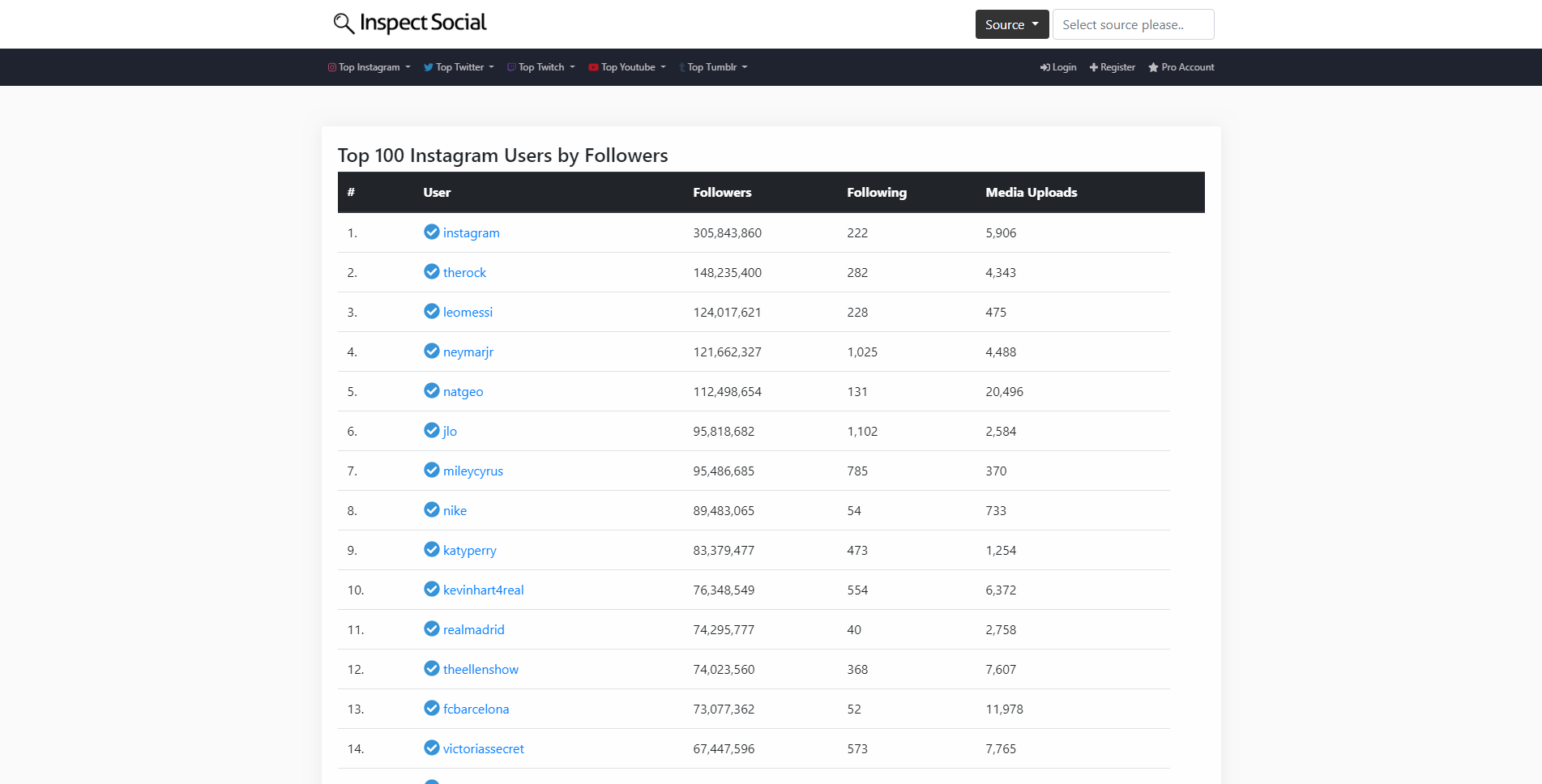This screenshot has width=1542, height=784.
Task: Click the verified badge next to instagram
Action: [x=431, y=232]
